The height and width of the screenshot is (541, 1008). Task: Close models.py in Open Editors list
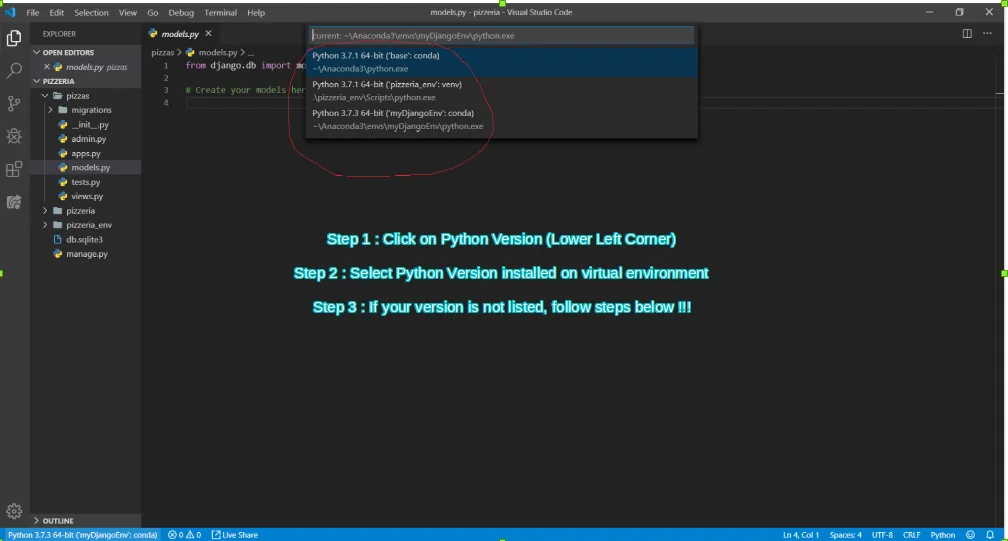pos(47,67)
